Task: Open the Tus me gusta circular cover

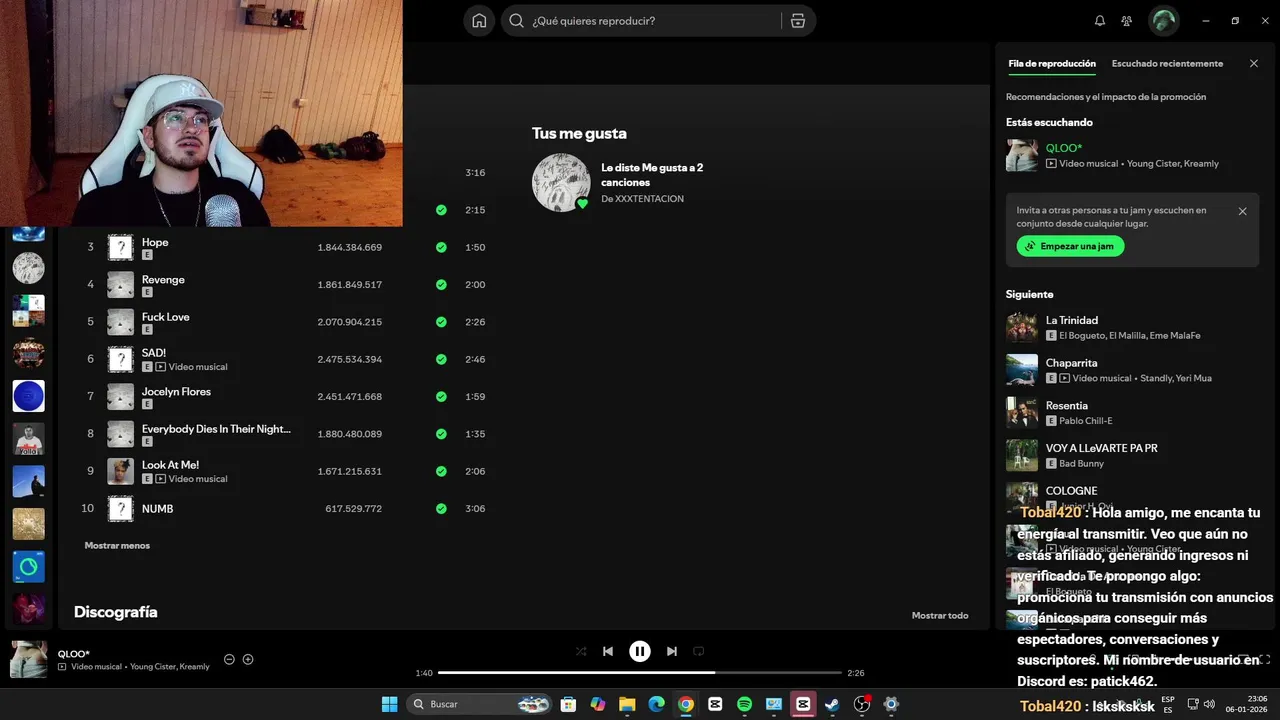Action: point(561,182)
